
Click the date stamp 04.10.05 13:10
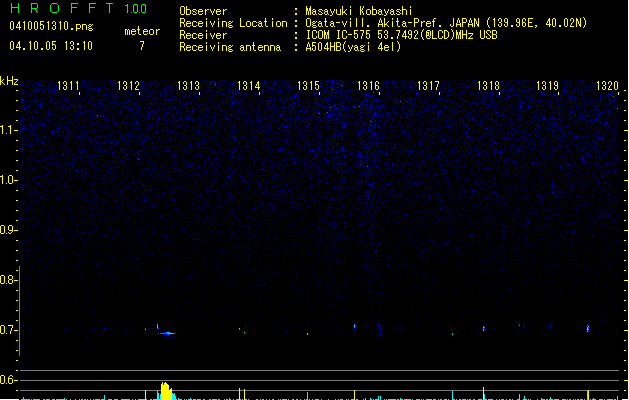(51, 46)
